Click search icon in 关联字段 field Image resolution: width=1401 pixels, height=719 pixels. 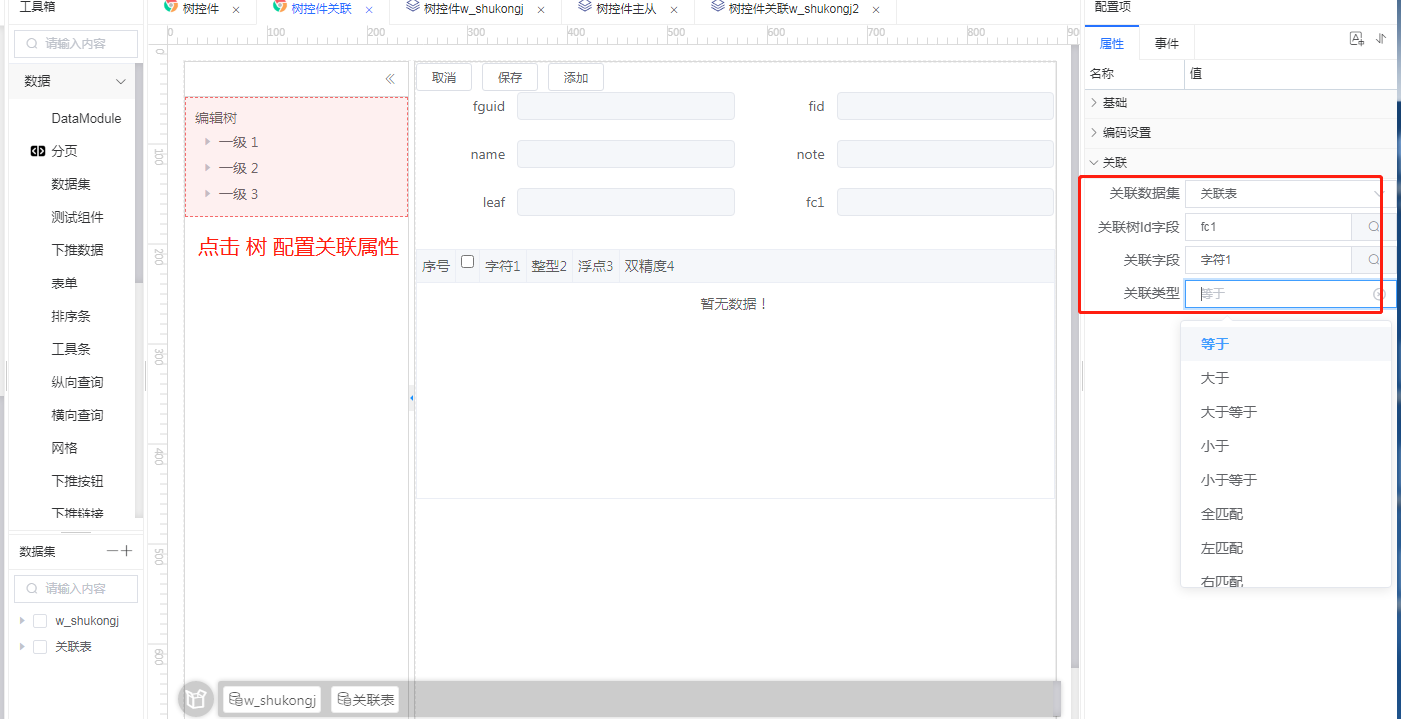click(x=1373, y=260)
